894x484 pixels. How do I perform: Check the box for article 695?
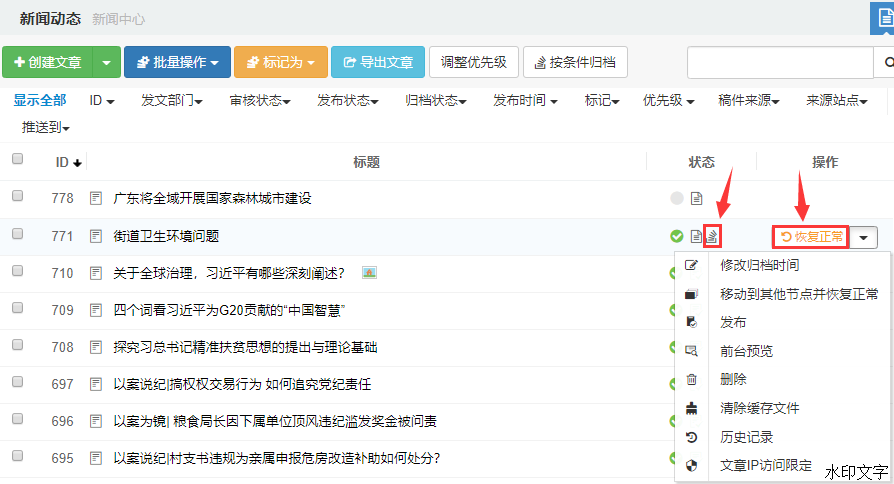pos(18,456)
